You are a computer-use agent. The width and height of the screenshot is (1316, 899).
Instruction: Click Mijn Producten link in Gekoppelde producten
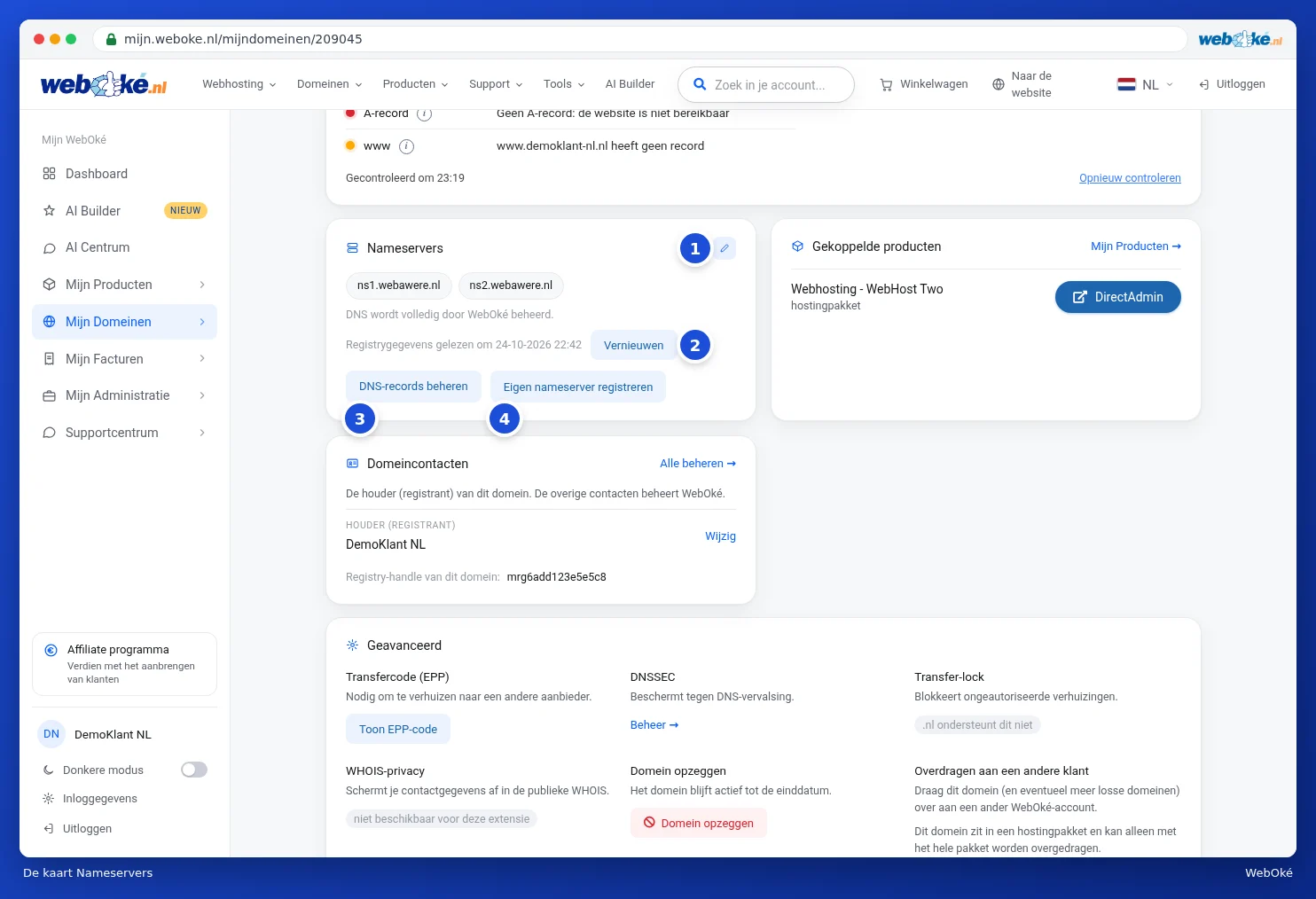click(x=1136, y=246)
